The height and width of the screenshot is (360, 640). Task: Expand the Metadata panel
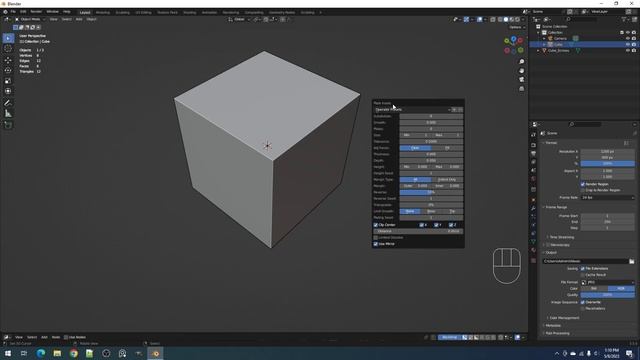(x=552, y=326)
